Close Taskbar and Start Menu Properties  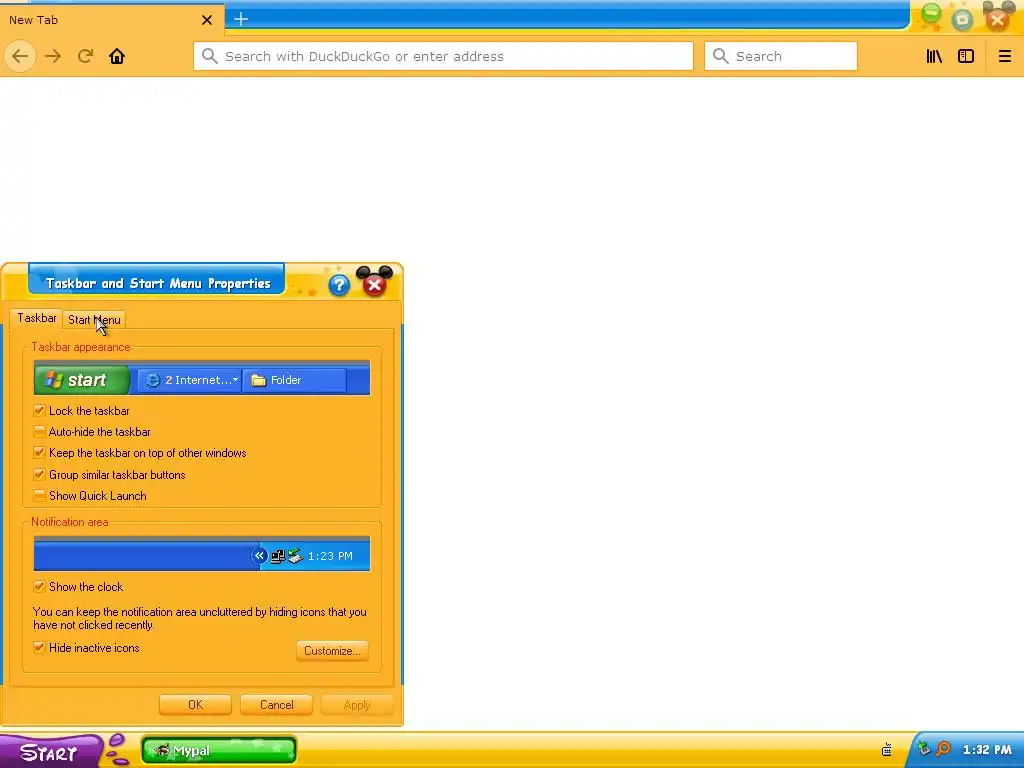click(x=374, y=285)
